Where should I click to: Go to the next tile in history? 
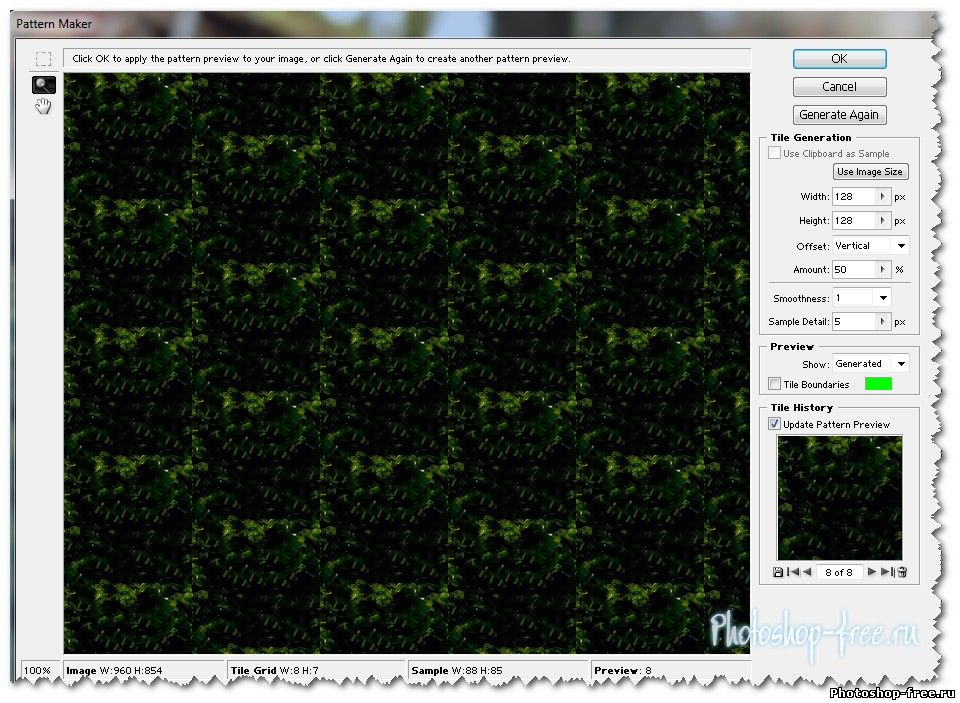click(x=872, y=572)
